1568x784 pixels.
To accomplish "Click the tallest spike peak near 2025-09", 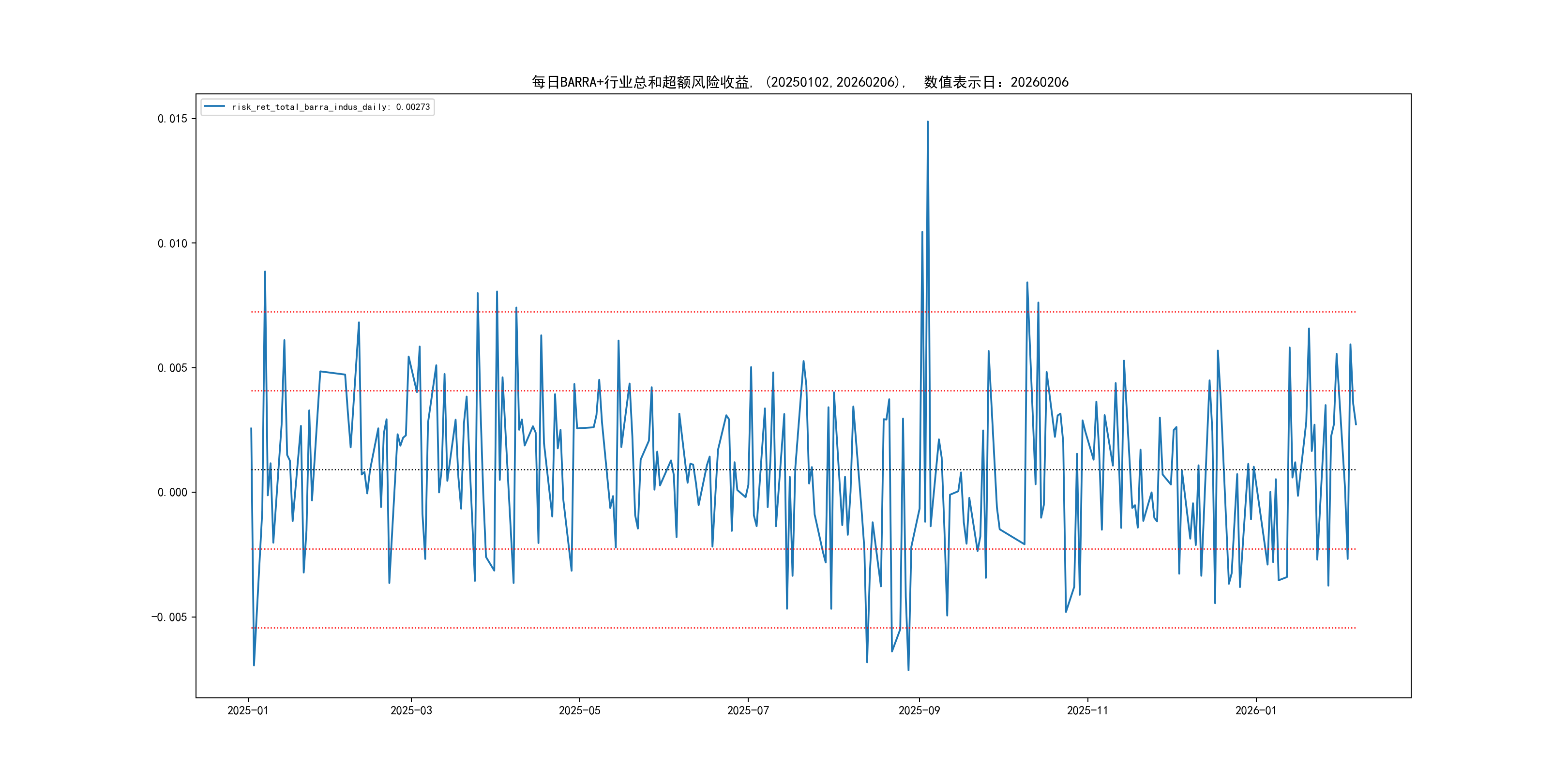I will [928, 122].
